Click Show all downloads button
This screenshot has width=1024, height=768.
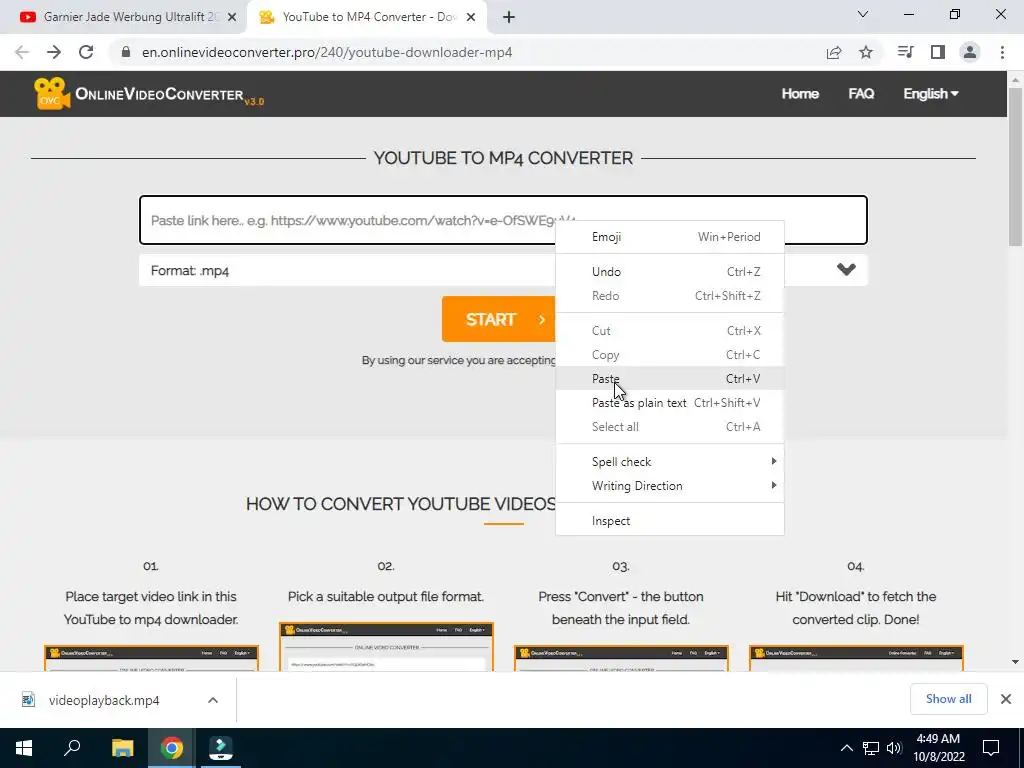(x=948, y=699)
